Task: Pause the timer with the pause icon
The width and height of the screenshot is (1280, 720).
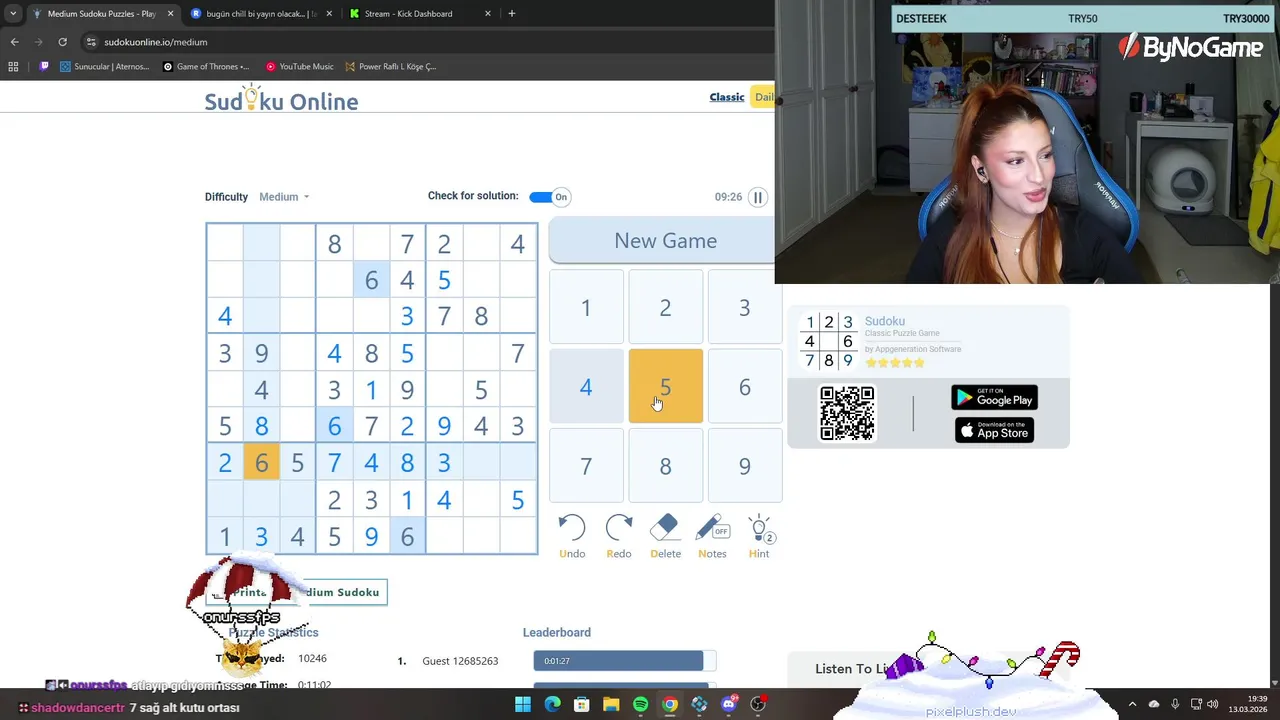Action: (758, 197)
